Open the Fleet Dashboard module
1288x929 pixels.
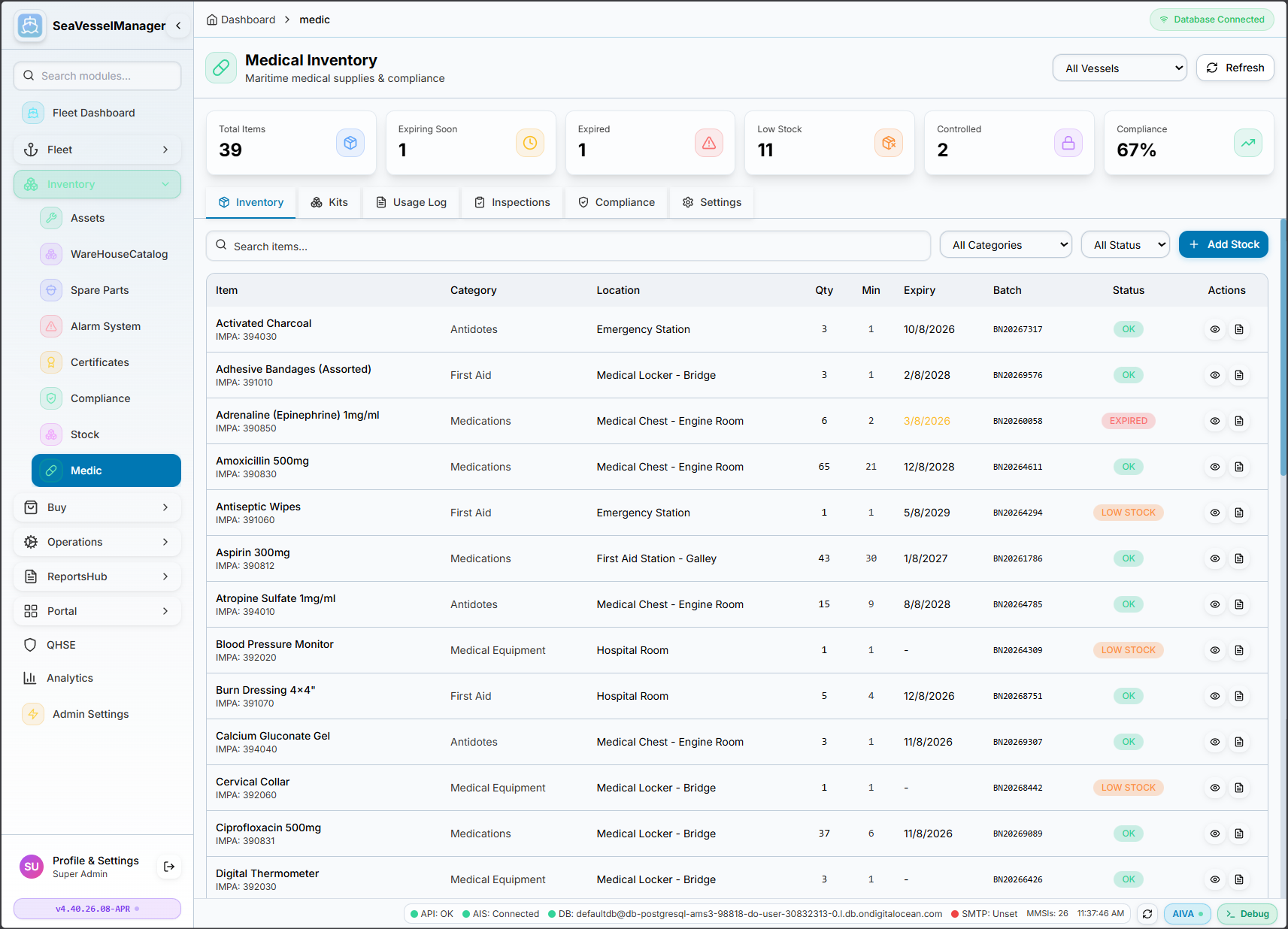93,112
